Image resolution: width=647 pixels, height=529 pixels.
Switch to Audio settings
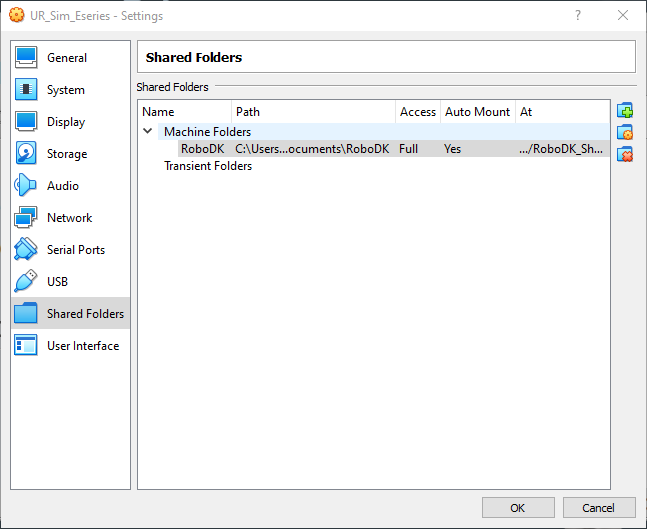click(63, 186)
